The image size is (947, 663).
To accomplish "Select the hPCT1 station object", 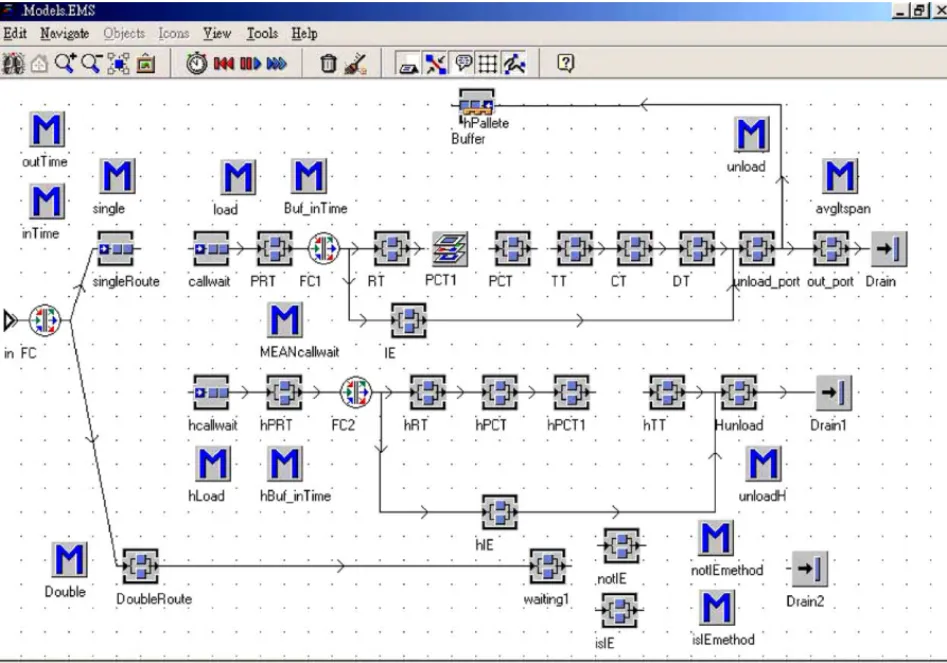I will [571, 392].
